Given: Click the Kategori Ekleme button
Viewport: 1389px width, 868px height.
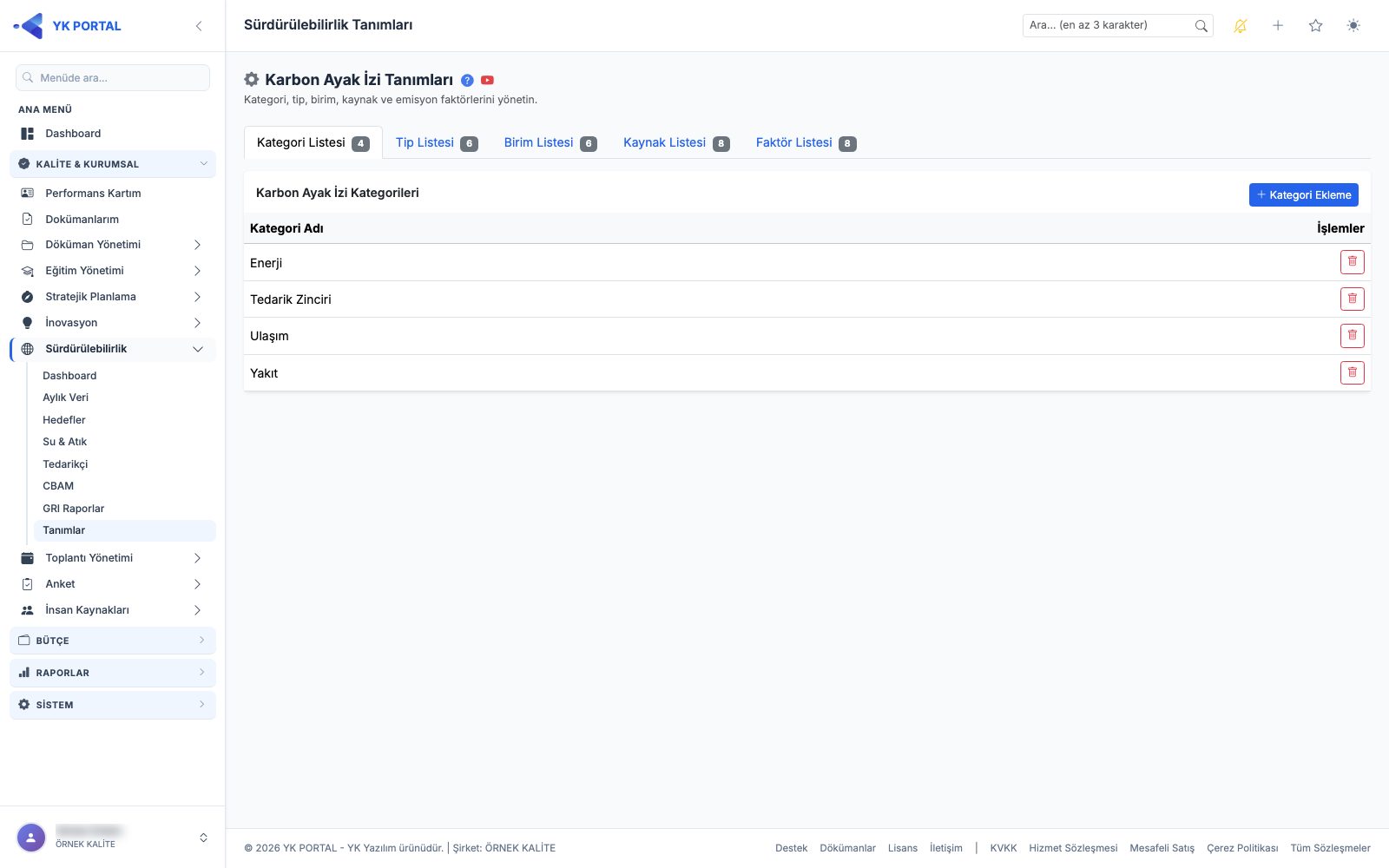Looking at the screenshot, I should tap(1304, 195).
